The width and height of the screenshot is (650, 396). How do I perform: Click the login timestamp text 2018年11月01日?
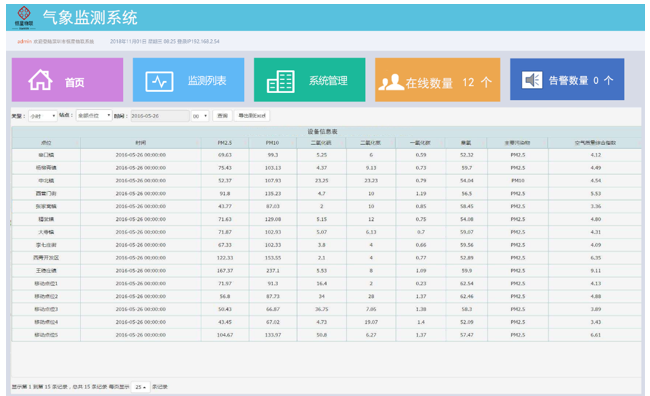pyautogui.click(x=128, y=41)
